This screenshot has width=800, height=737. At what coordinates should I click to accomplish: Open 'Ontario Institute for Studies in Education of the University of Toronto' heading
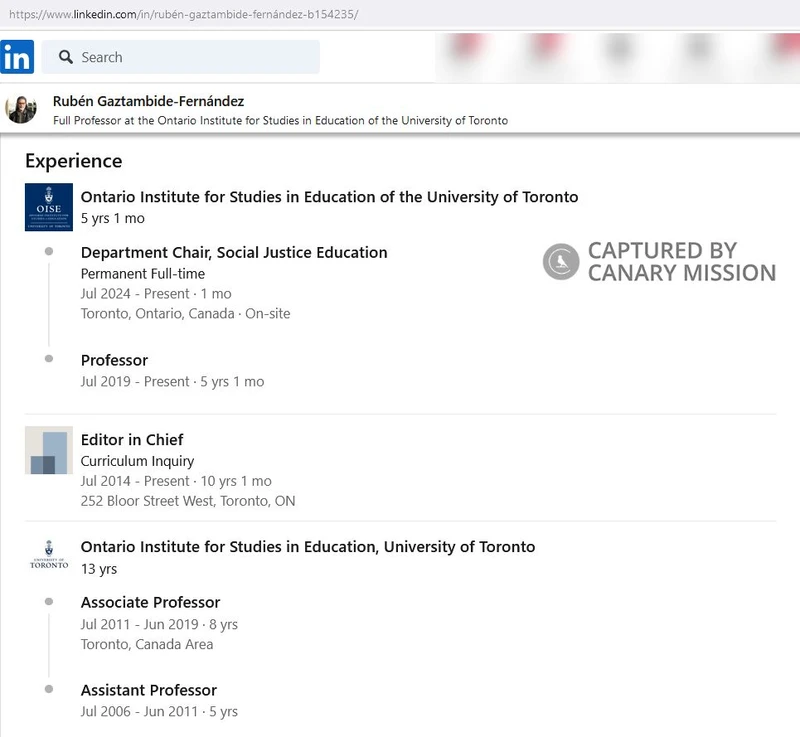click(x=330, y=197)
